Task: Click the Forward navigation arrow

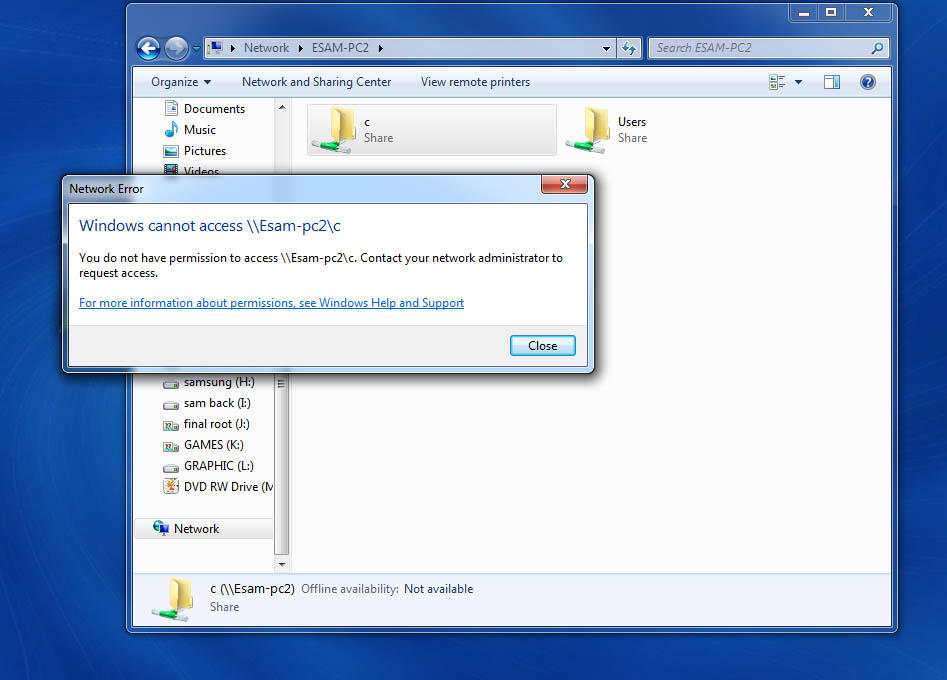Action: [176, 48]
